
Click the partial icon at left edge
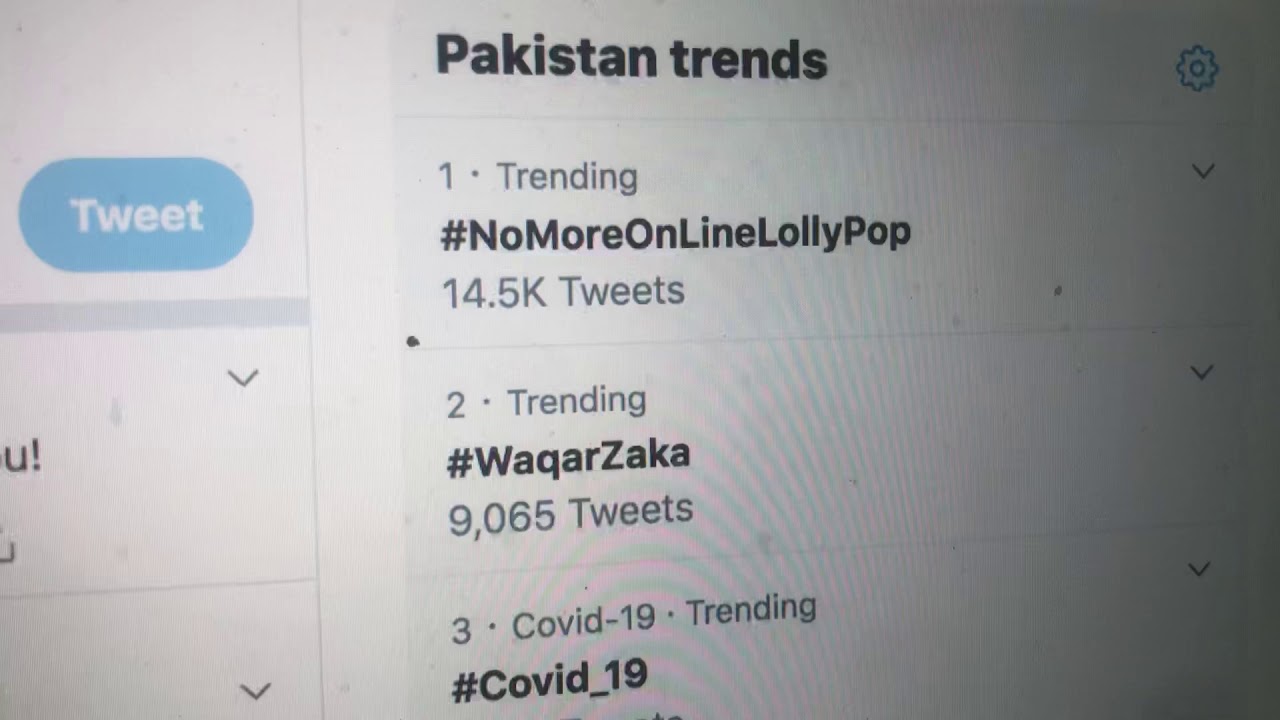[7, 550]
